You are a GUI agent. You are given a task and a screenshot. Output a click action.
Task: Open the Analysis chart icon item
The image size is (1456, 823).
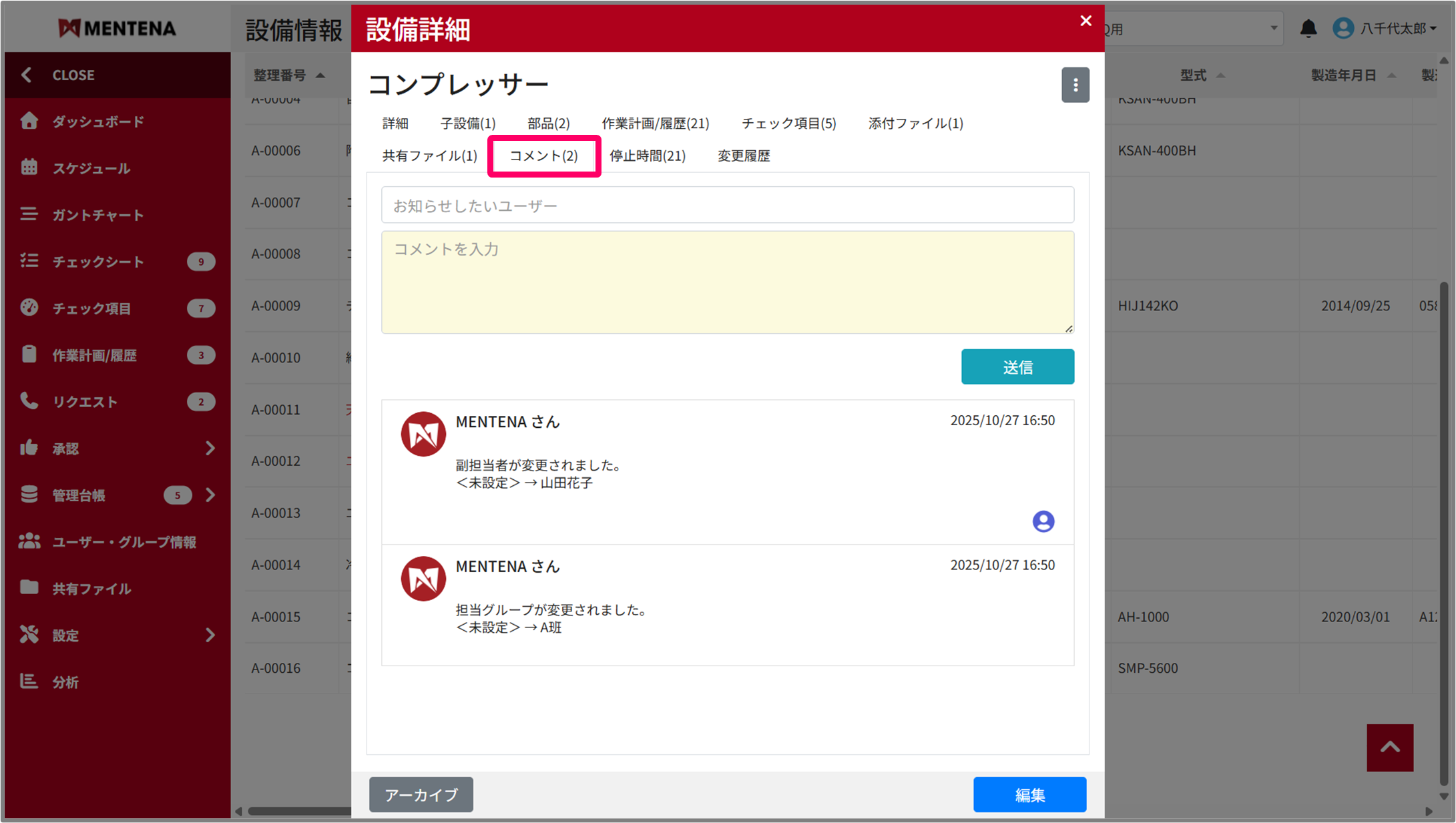coord(29,681)
